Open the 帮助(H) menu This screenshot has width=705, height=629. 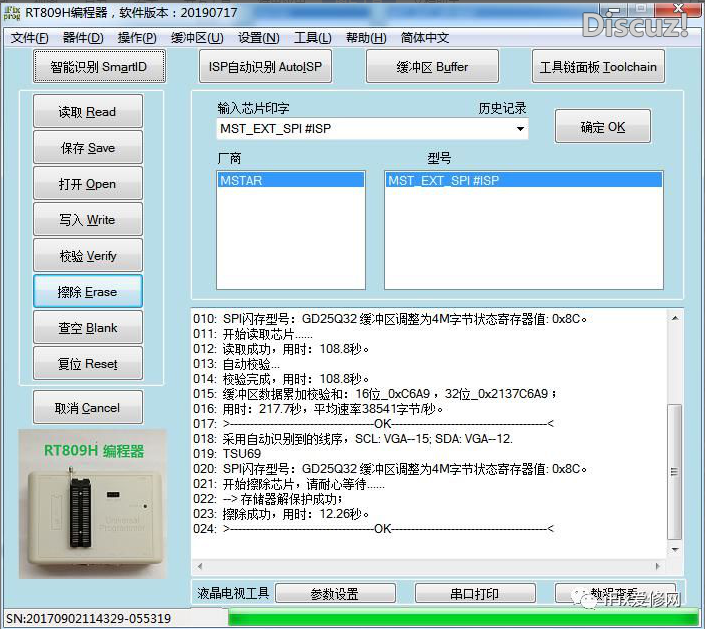(366, 38)
